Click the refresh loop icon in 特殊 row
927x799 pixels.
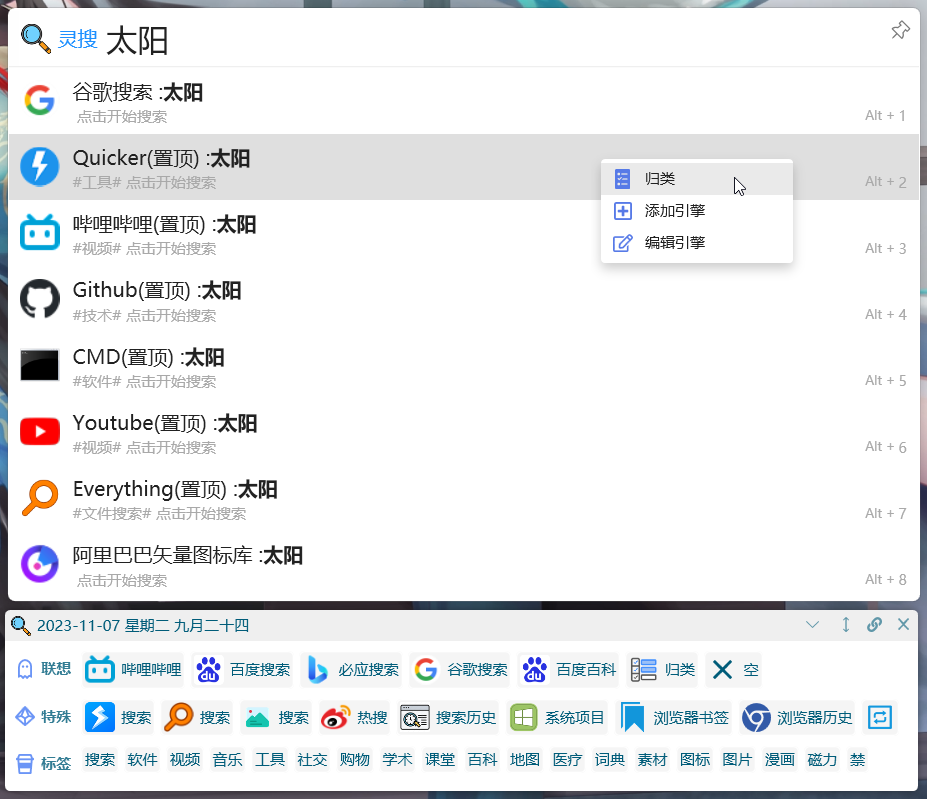[x=880, y=717]
